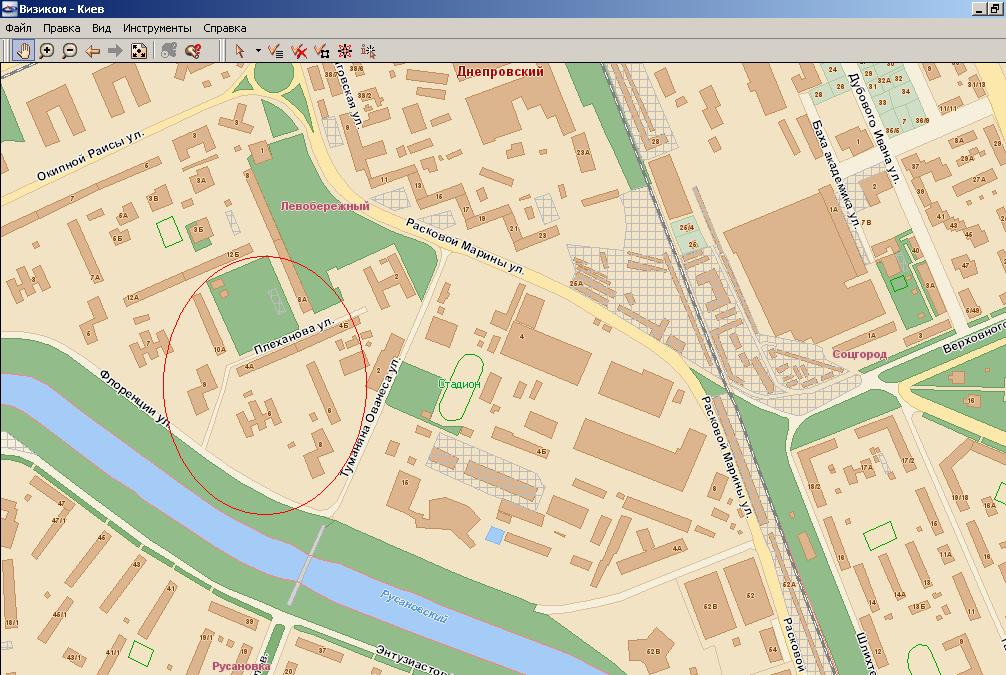The width and height of the screenshot is (1006, 675).
Task: Open the Правка menu
Action: click(62, 29)
